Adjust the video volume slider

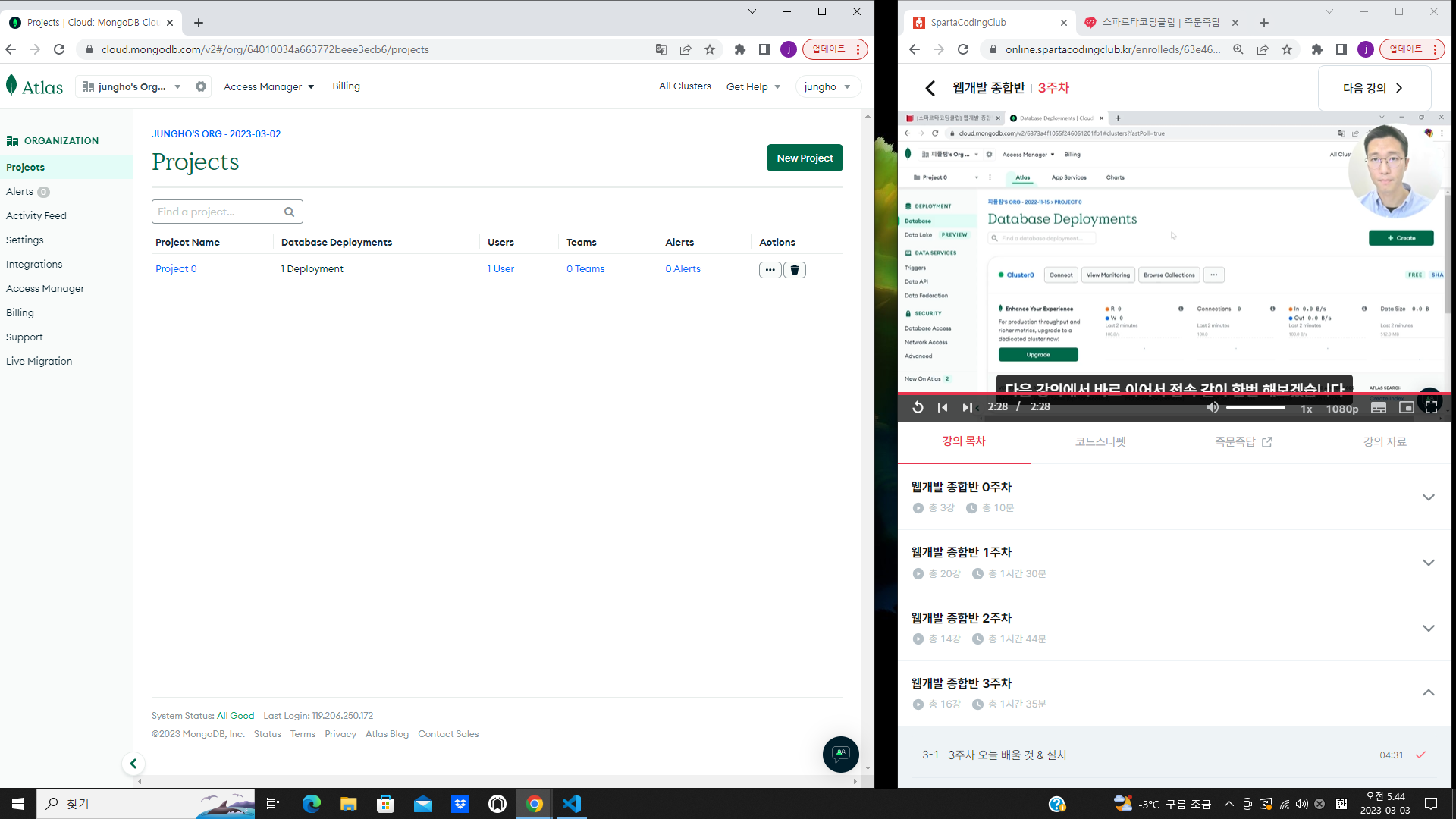tap(1256, 408)
